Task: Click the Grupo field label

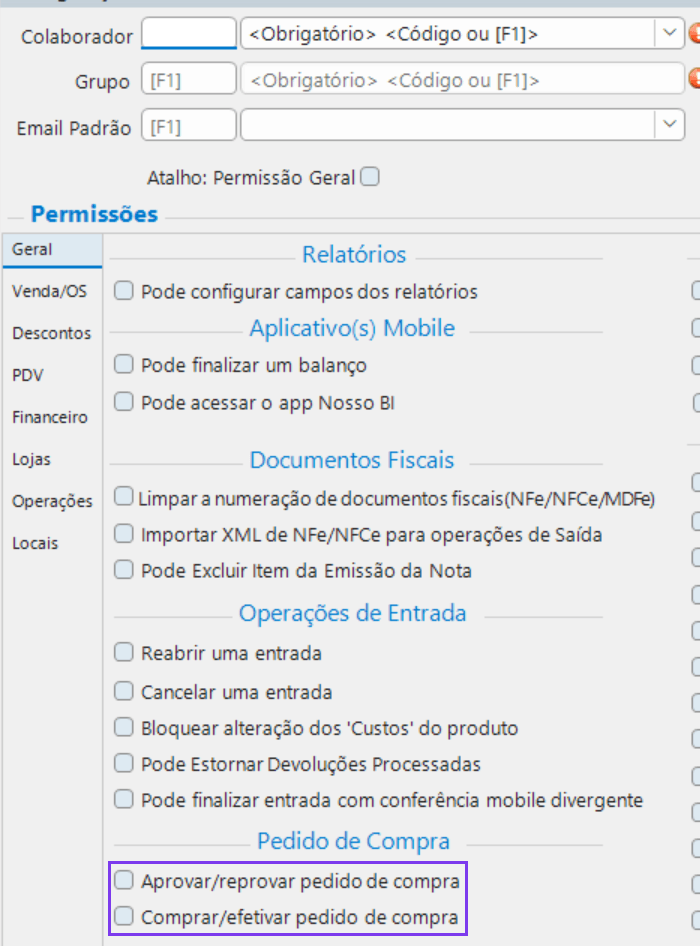Action: (x=102, y=81)
